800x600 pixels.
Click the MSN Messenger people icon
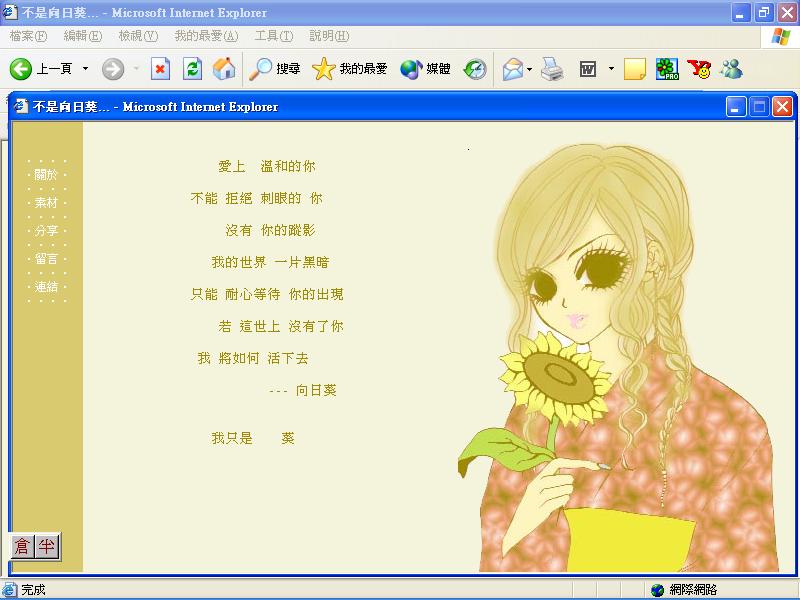732,69
